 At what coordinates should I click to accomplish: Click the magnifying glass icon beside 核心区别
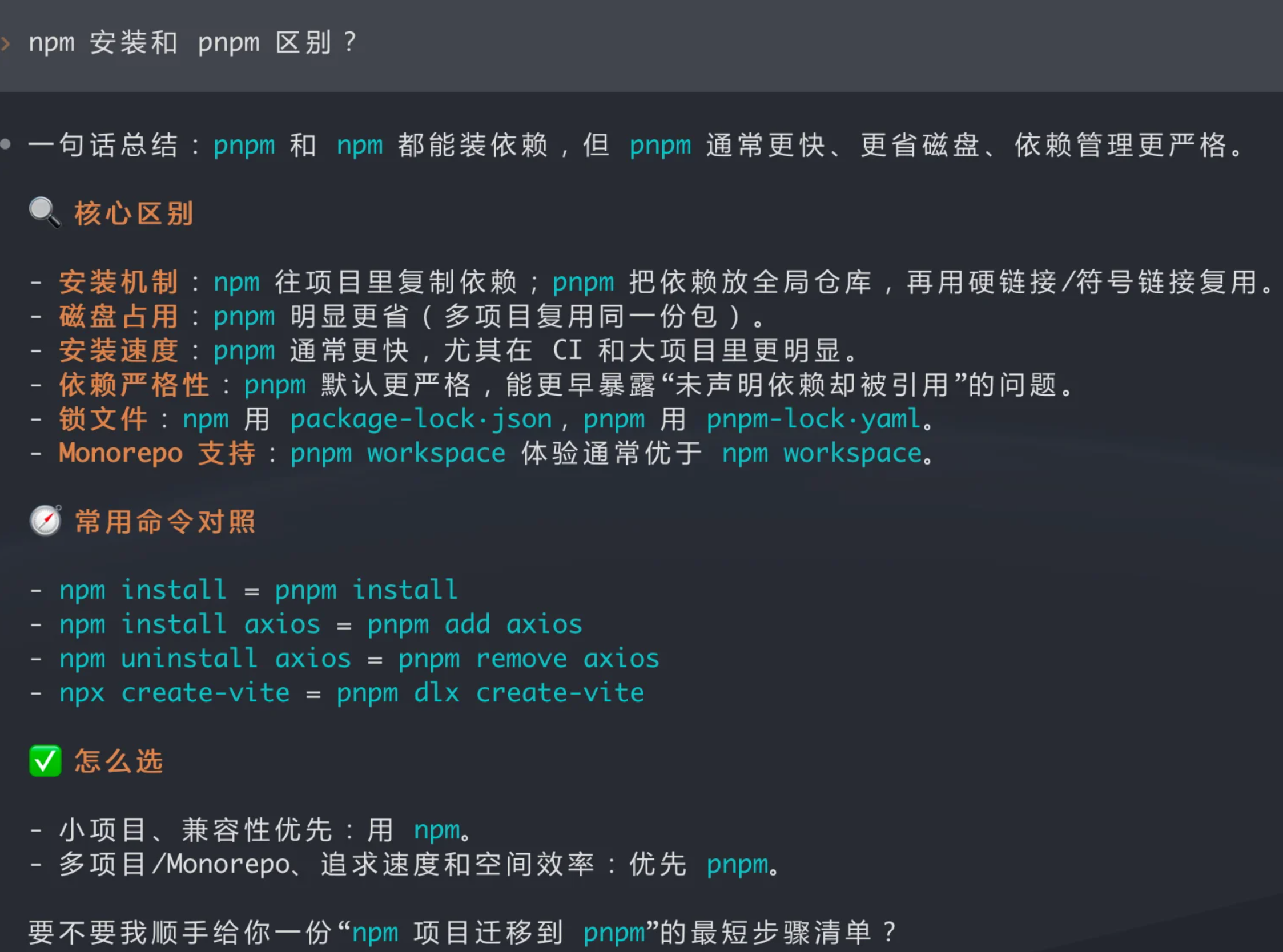point(45,213)
